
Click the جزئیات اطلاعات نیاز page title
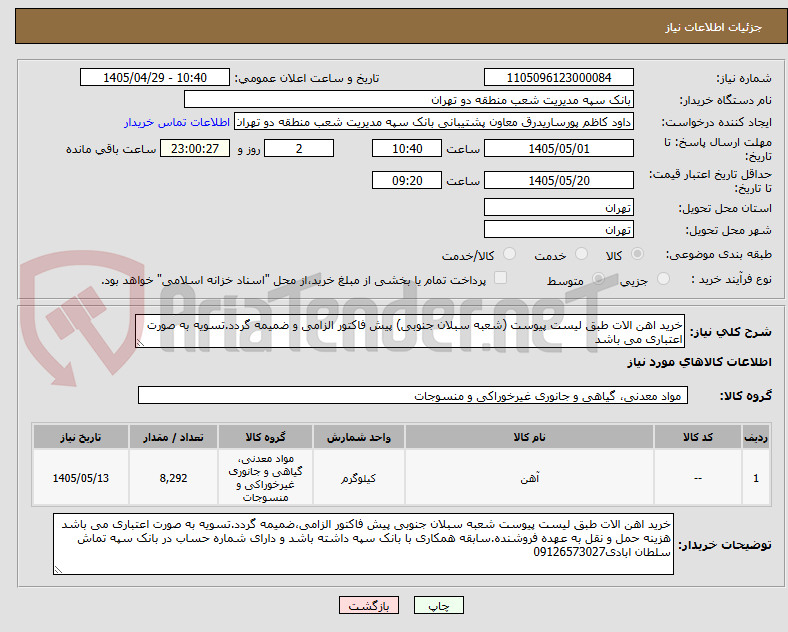714,27
